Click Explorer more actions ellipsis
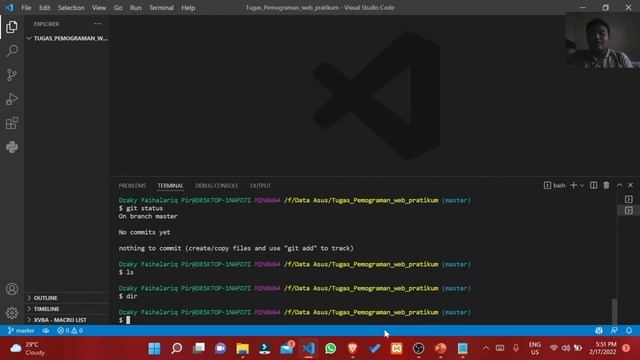The width and height of the screenshot is (640, 360). (x=97, y=24)
